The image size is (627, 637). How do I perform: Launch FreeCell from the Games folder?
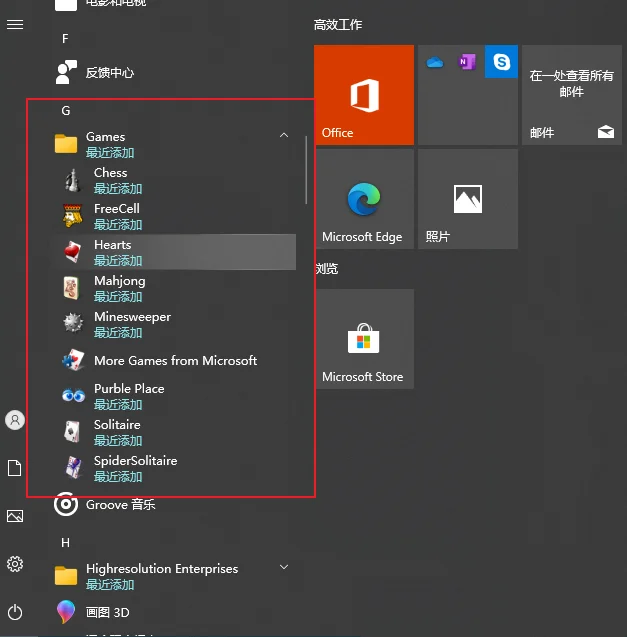[x=116, y=216]
